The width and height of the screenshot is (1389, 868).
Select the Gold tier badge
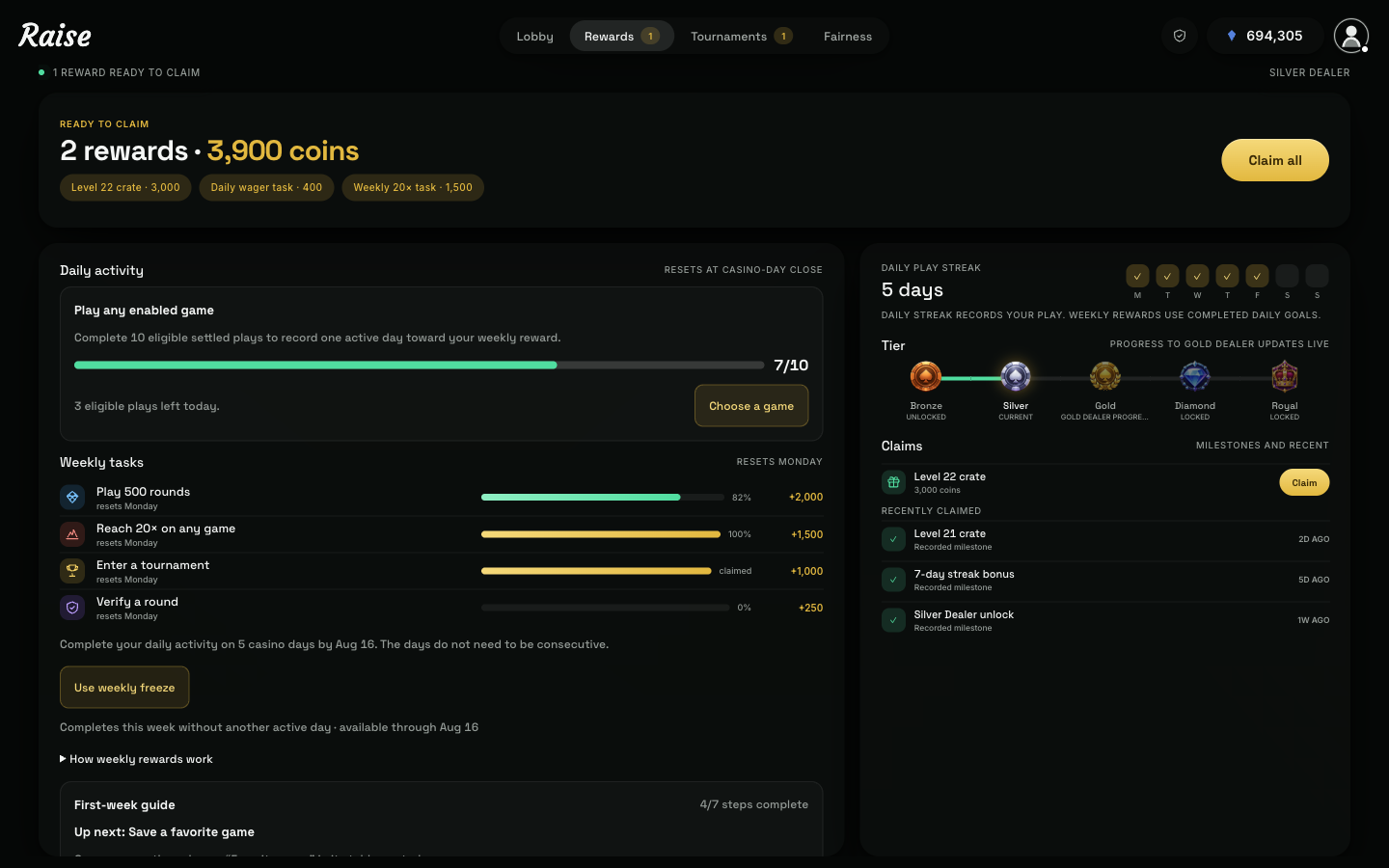(x=1105, y=376)
